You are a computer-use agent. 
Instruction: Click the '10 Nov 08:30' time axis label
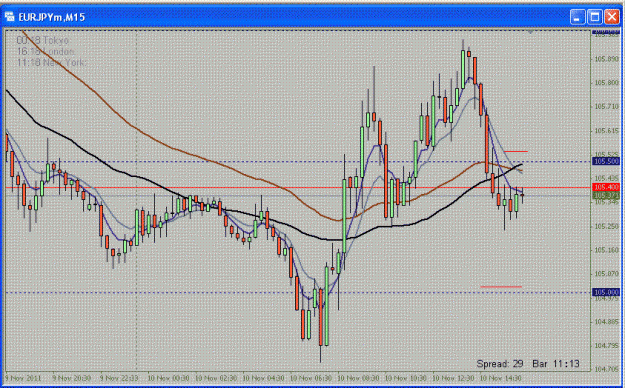358,378
